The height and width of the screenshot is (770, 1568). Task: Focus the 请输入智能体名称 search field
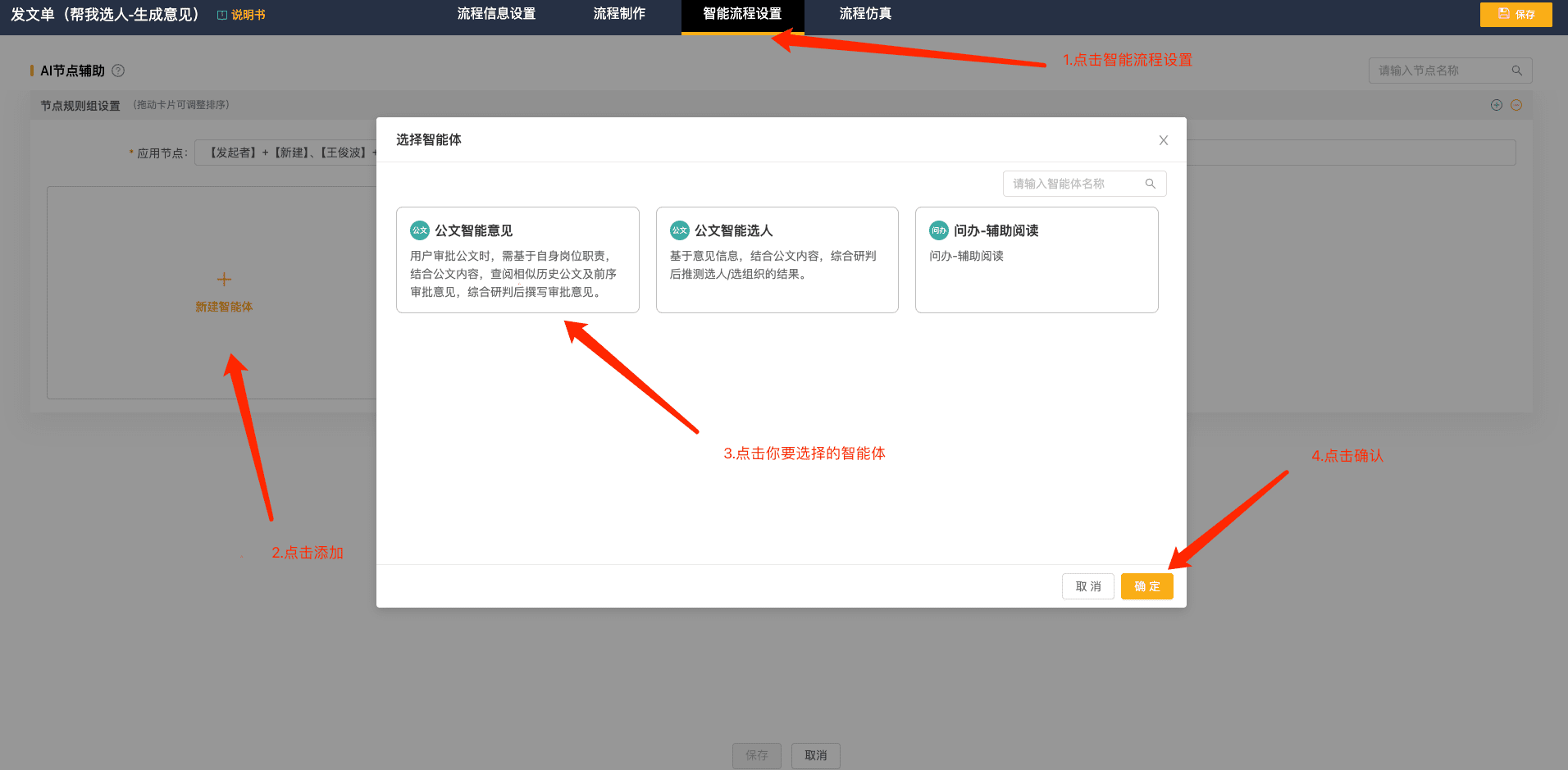1084,184
